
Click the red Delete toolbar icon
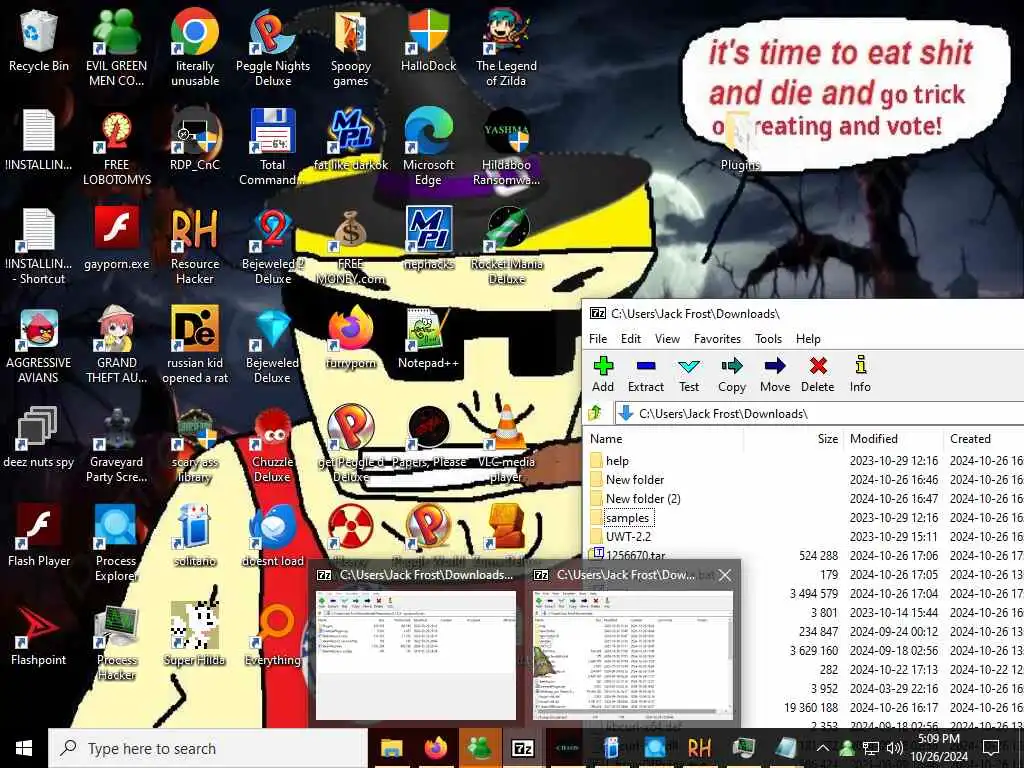pyautogui.click(x=818, y=374)
